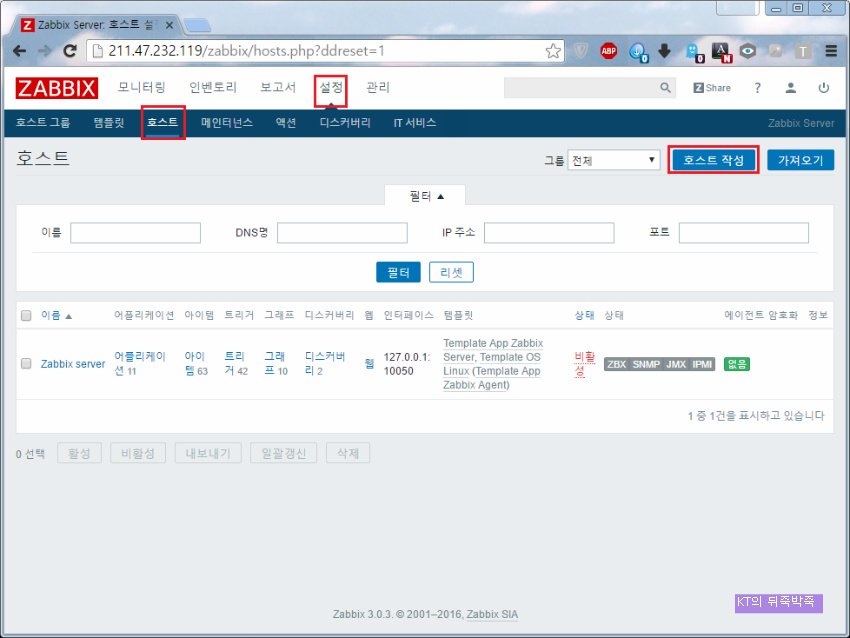Open the 보고서 menu

278,87
